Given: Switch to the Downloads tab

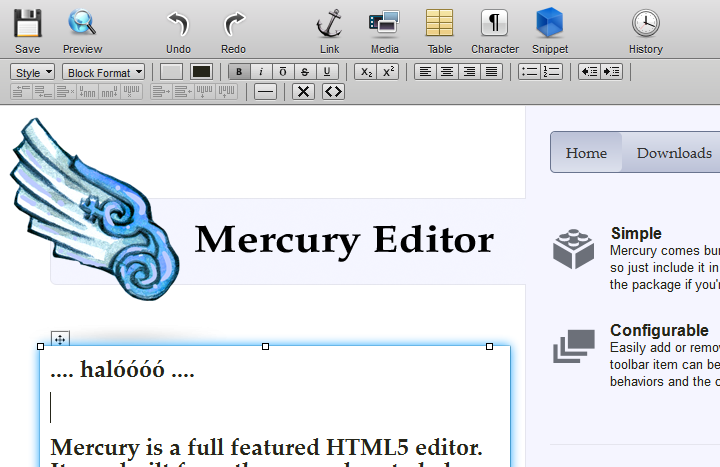Looking at the screenshot, I should 674,152.
